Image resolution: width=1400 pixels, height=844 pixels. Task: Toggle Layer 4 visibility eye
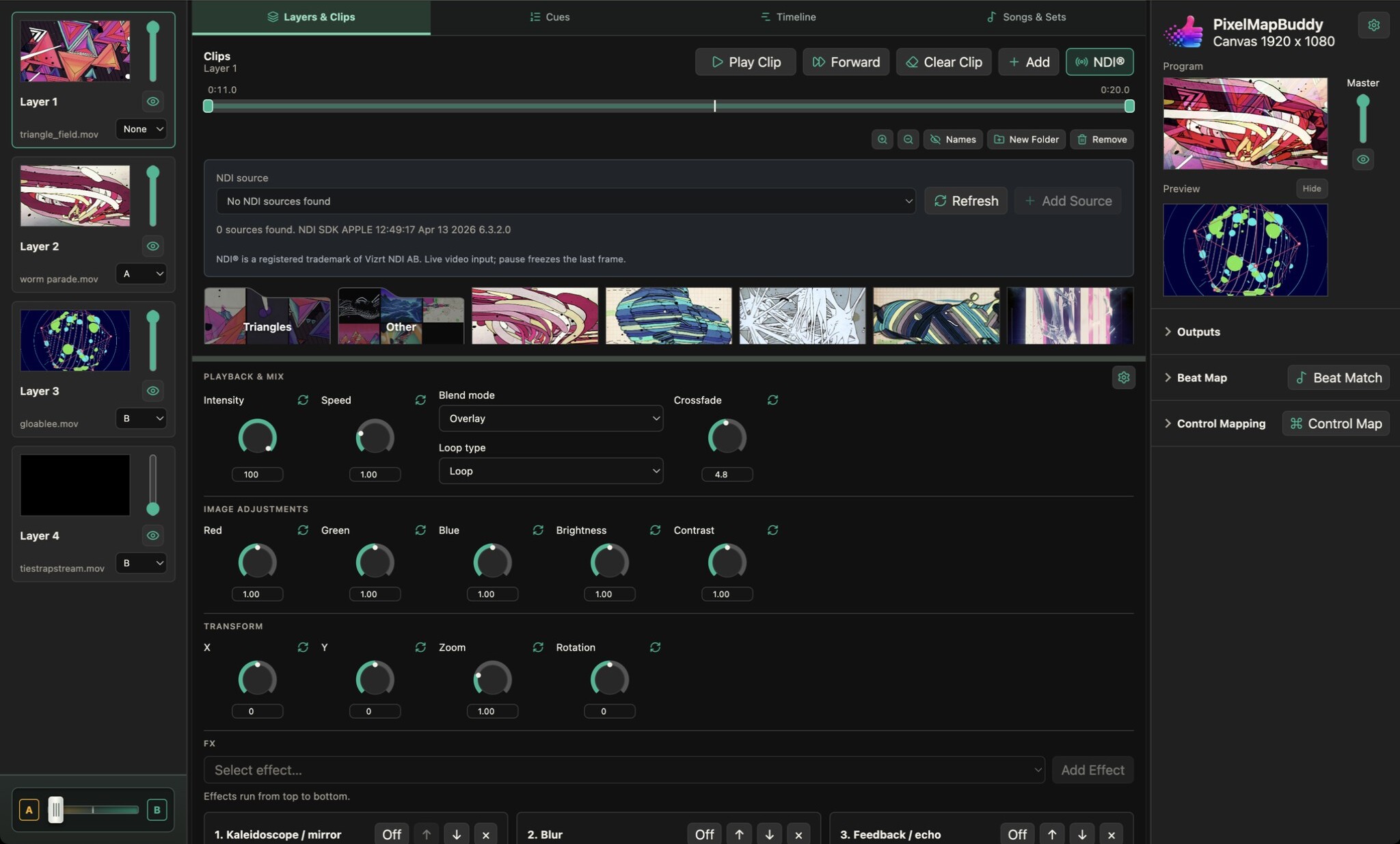coord(153,536)
